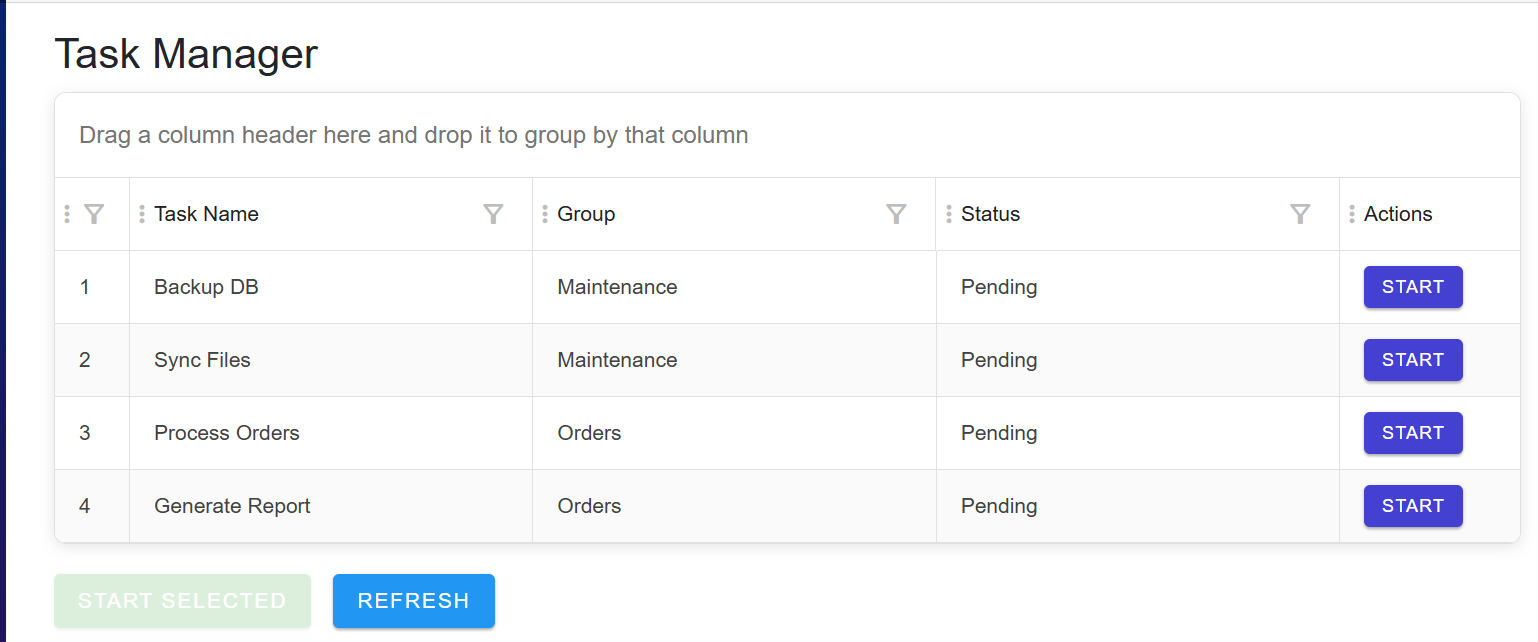Open the Task Name column filter icon
This screenshot has height=642, width=1538.
[x=493, y=214]
